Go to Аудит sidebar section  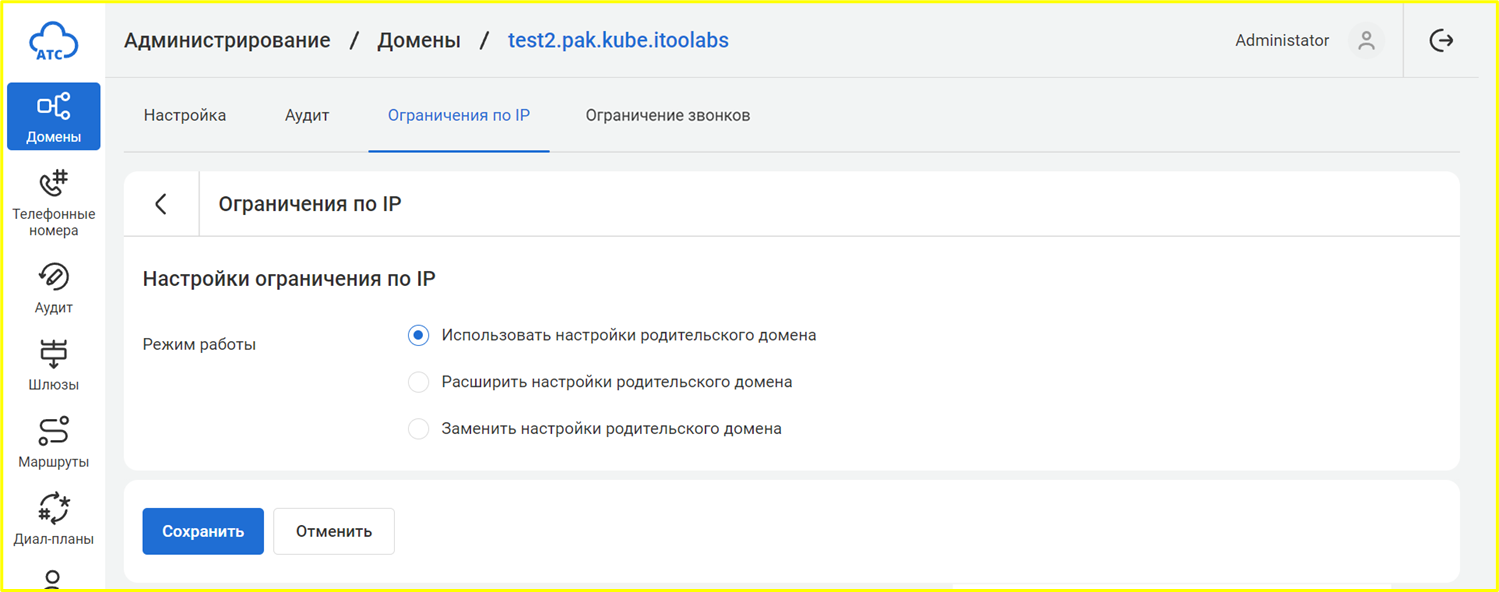[x=53, y=288]
